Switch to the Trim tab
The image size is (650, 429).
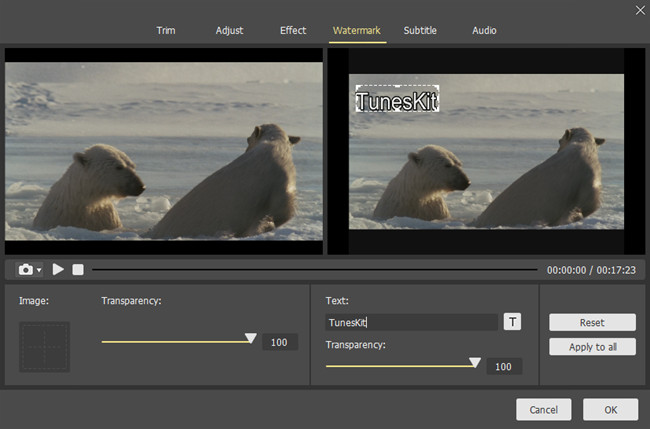(x=166, y=31)
